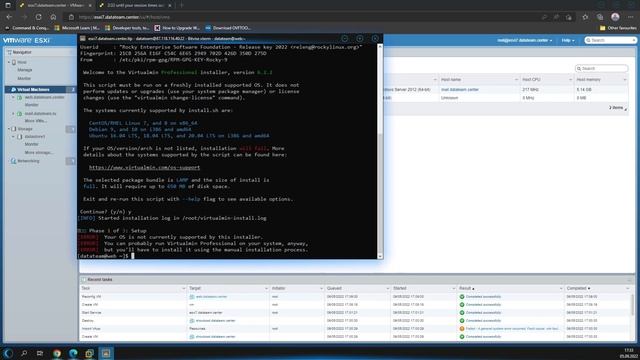Open Windows Start menu
This screenshot has width=640, height=360.
pyautogui.click(x=8, y=353)
